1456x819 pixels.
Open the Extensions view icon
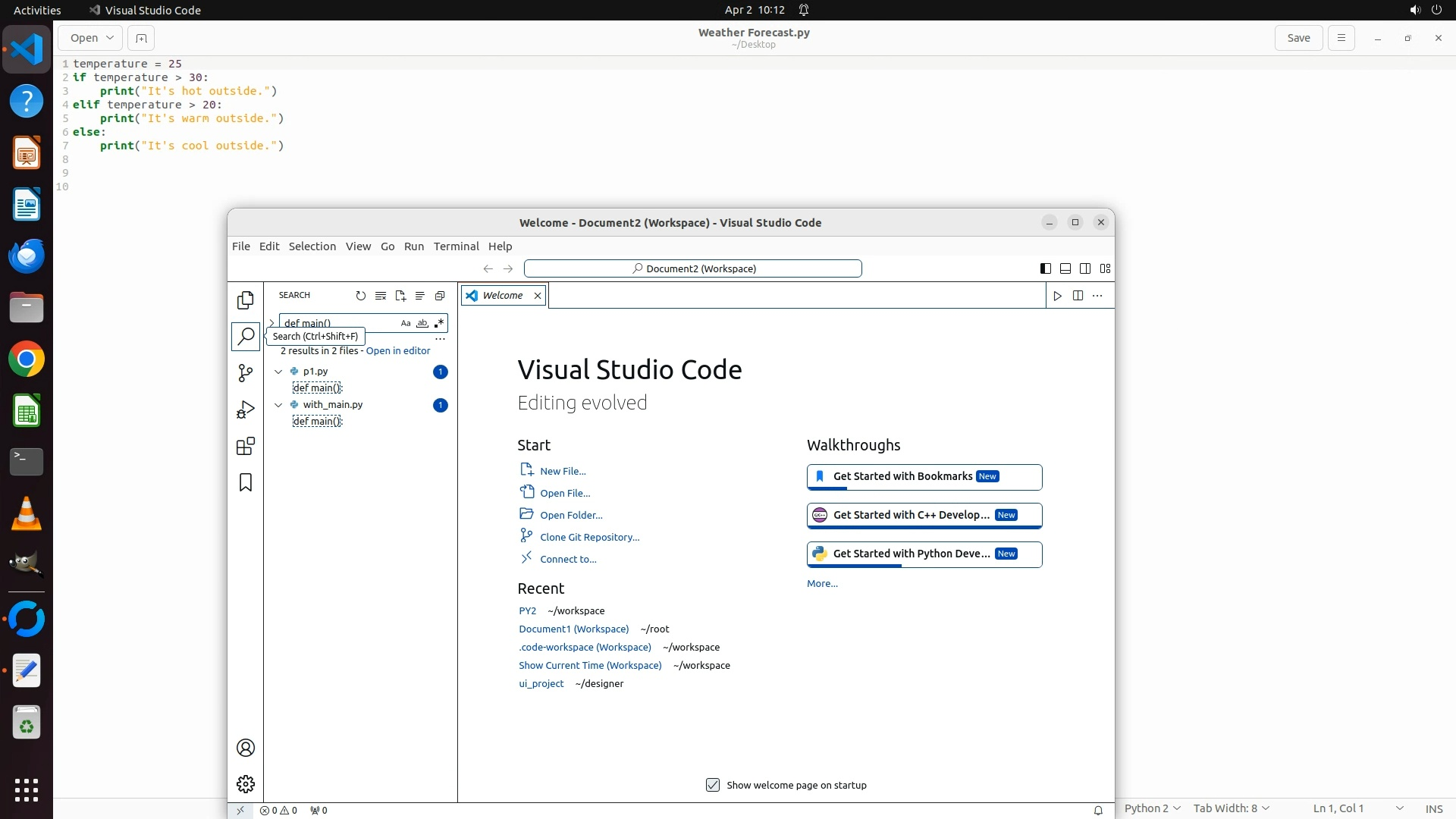click(x=245, y=446)
